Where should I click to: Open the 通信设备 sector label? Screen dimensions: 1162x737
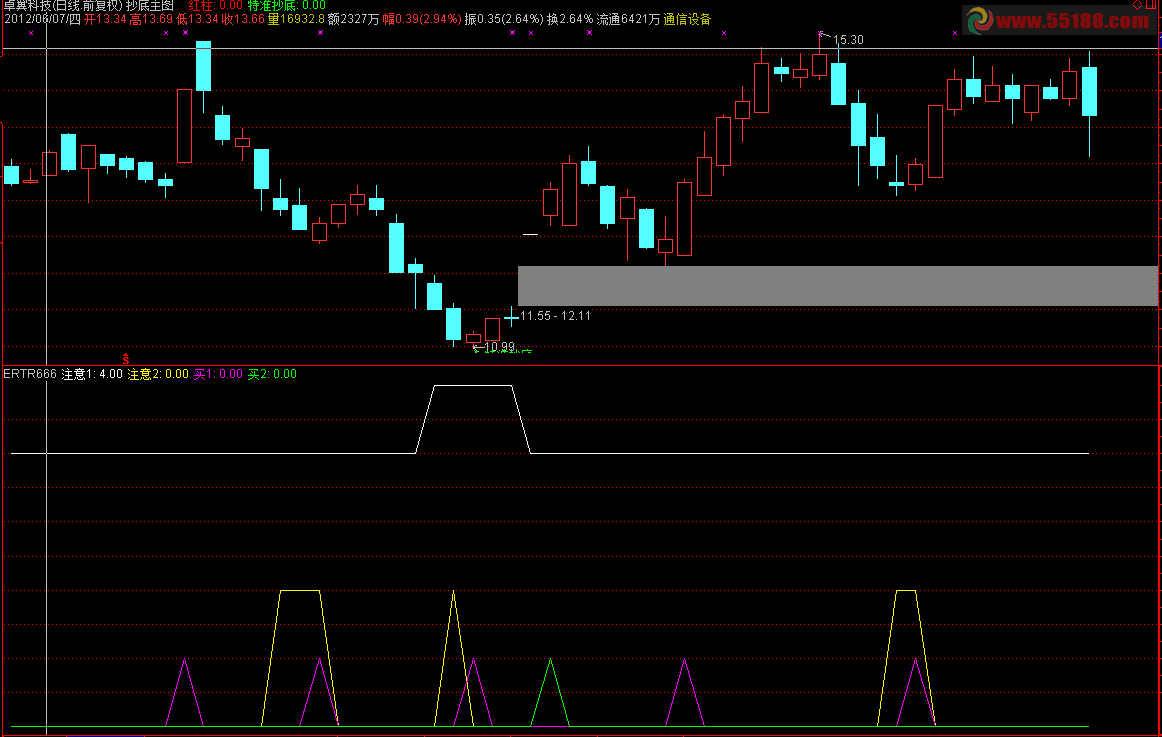click(x=687, y=19)
